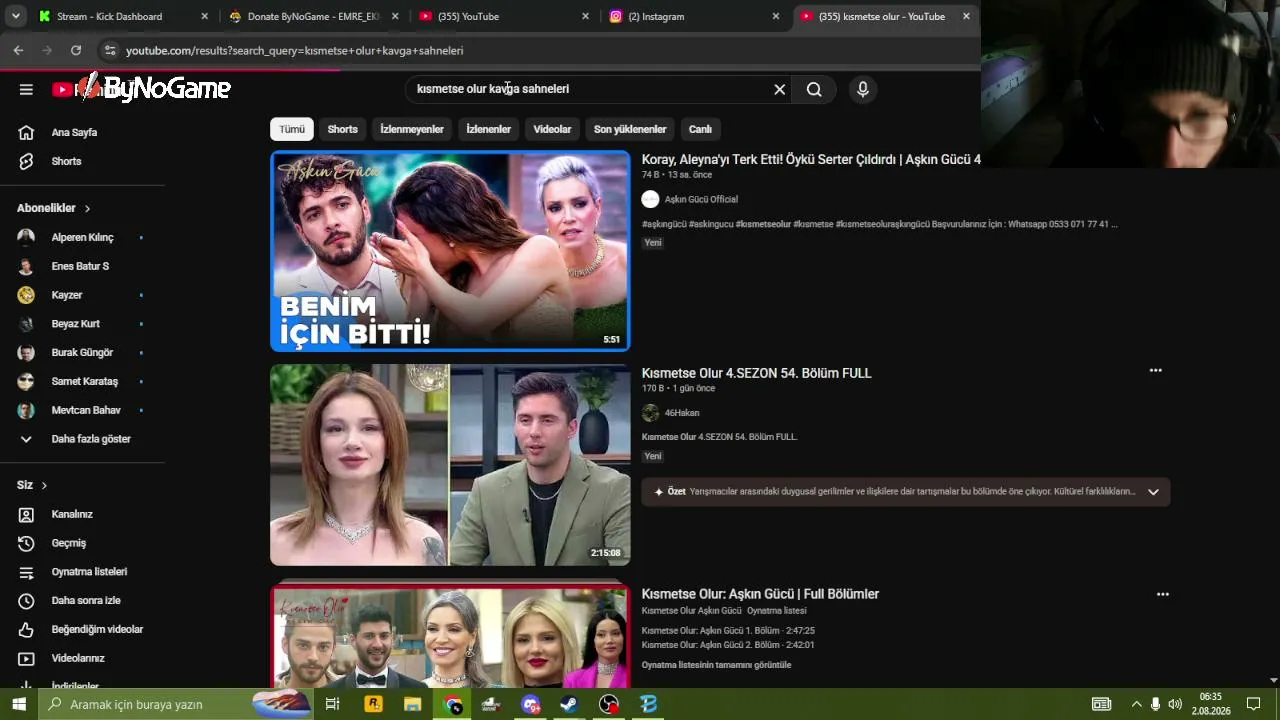1280x720 pixels.
Task: Select the İzlenmeyenler filter chip
Action: coord(412,129)
